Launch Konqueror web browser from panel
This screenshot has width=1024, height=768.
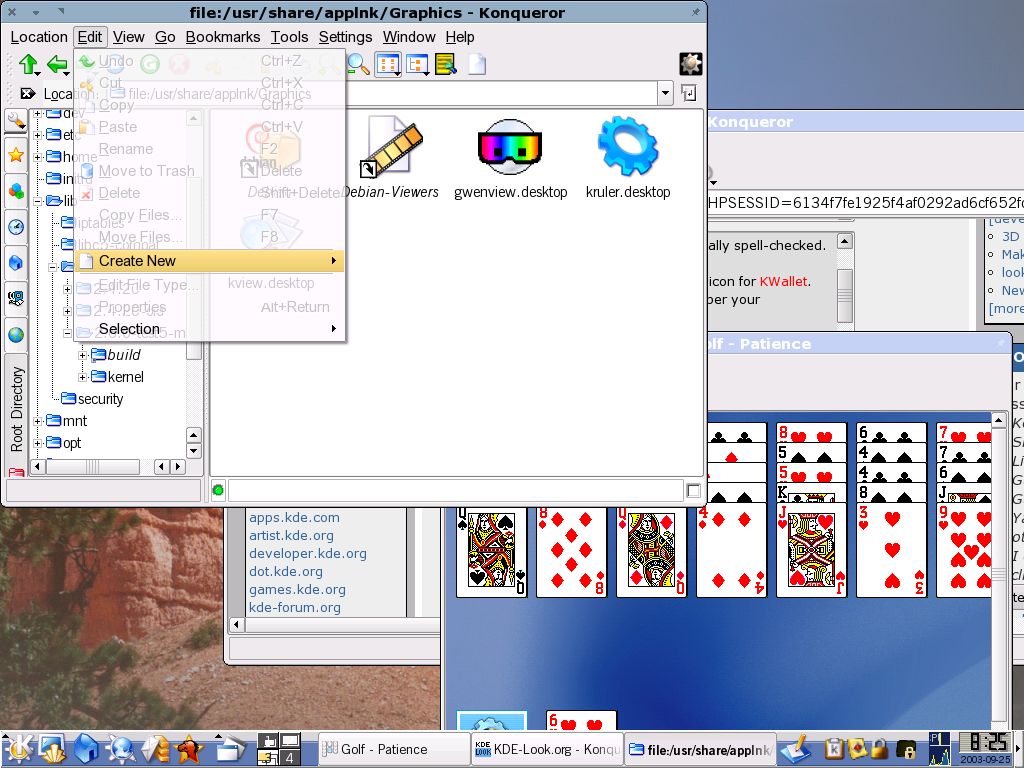tap(120, 748)
